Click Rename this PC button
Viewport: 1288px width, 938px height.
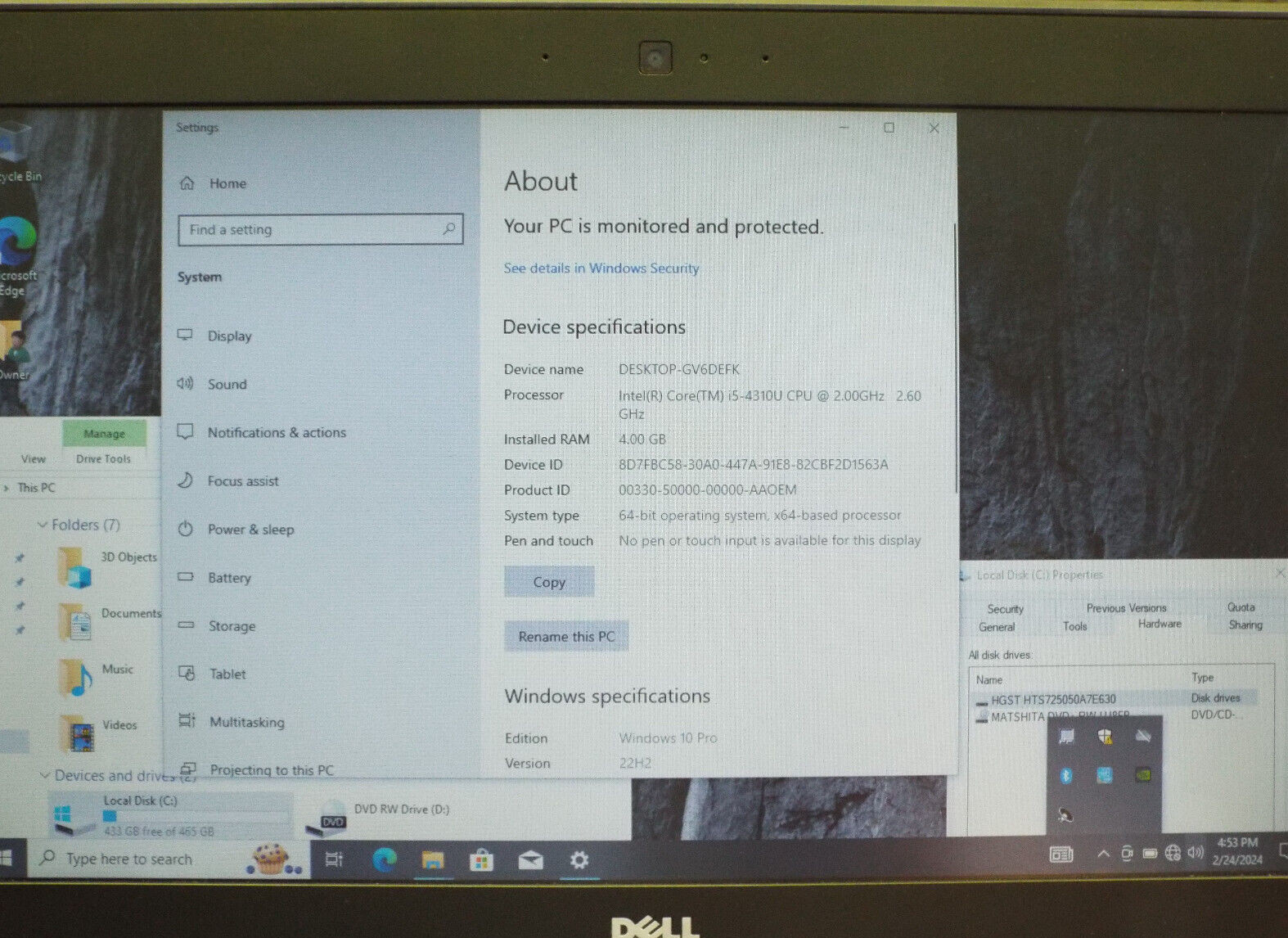[x=566, y=636]
